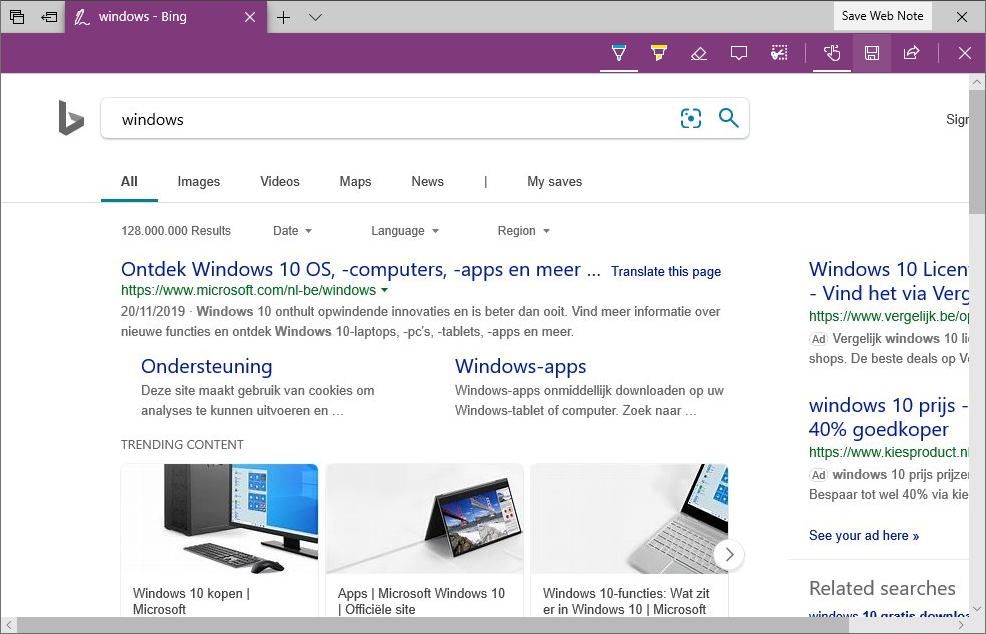Click the 'TRENDING CONTENT' heading

pos(182,445)
